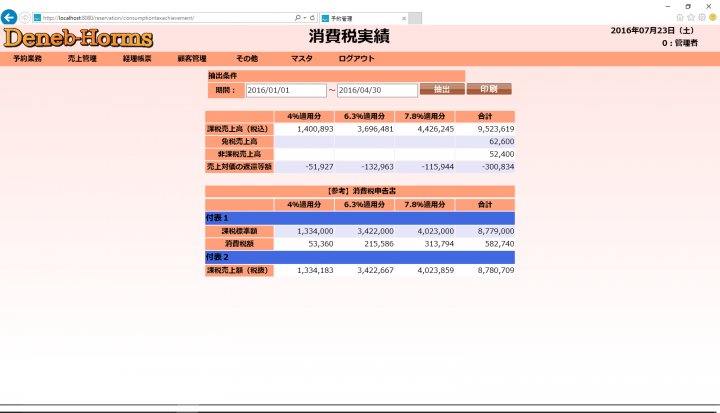Open the 売上管理 menu
Screen dimensions: 720x413
pos(82,59)
